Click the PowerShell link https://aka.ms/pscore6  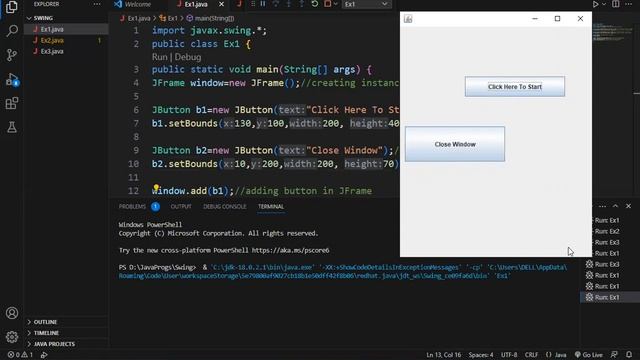point(290,250)
